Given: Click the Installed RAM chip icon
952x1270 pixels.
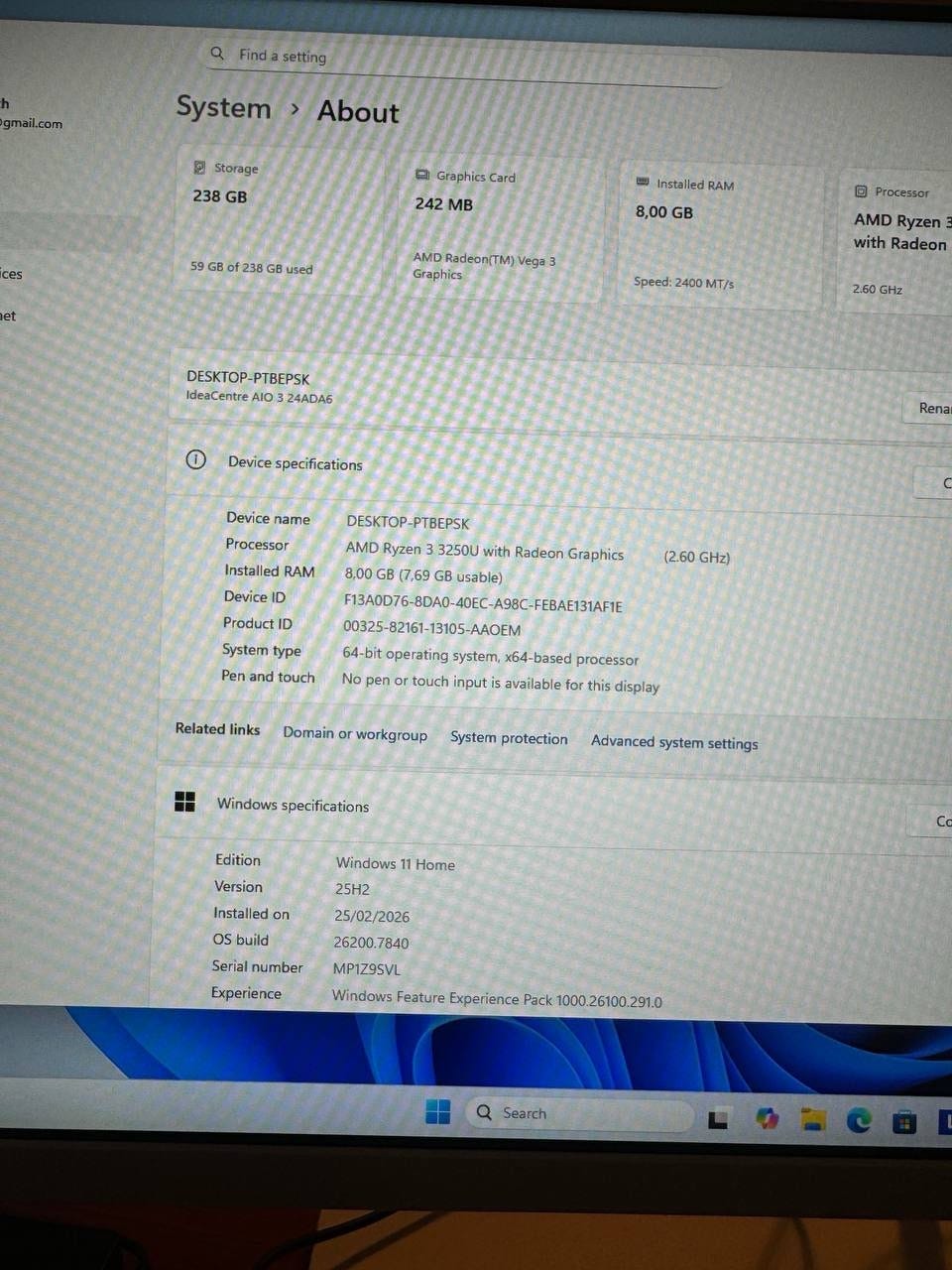Looking at the screenshot, I should (642, 183).
